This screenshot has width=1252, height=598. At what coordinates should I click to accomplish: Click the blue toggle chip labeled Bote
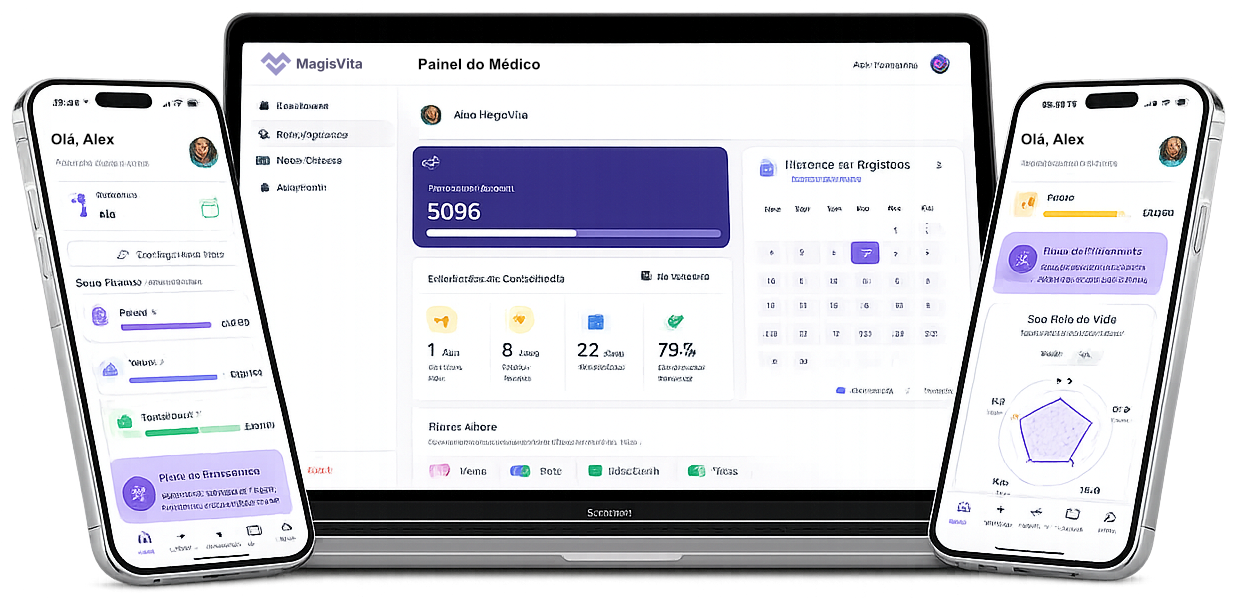(537, 470)
